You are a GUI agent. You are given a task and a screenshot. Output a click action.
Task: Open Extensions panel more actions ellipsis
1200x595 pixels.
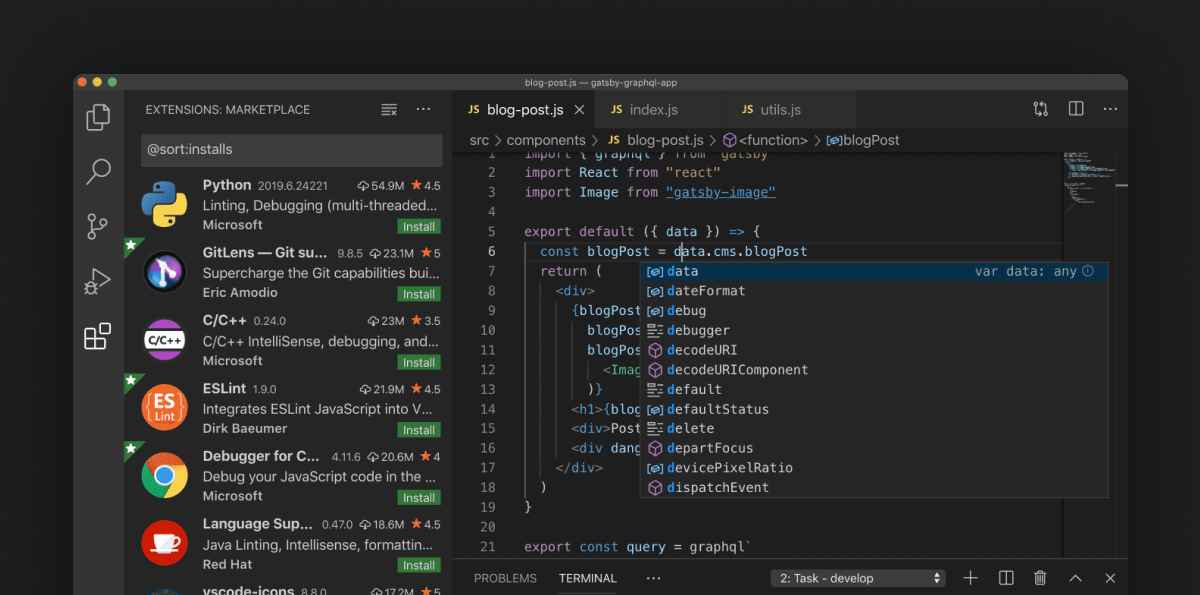pyautogui.click(x=423, y=109)
